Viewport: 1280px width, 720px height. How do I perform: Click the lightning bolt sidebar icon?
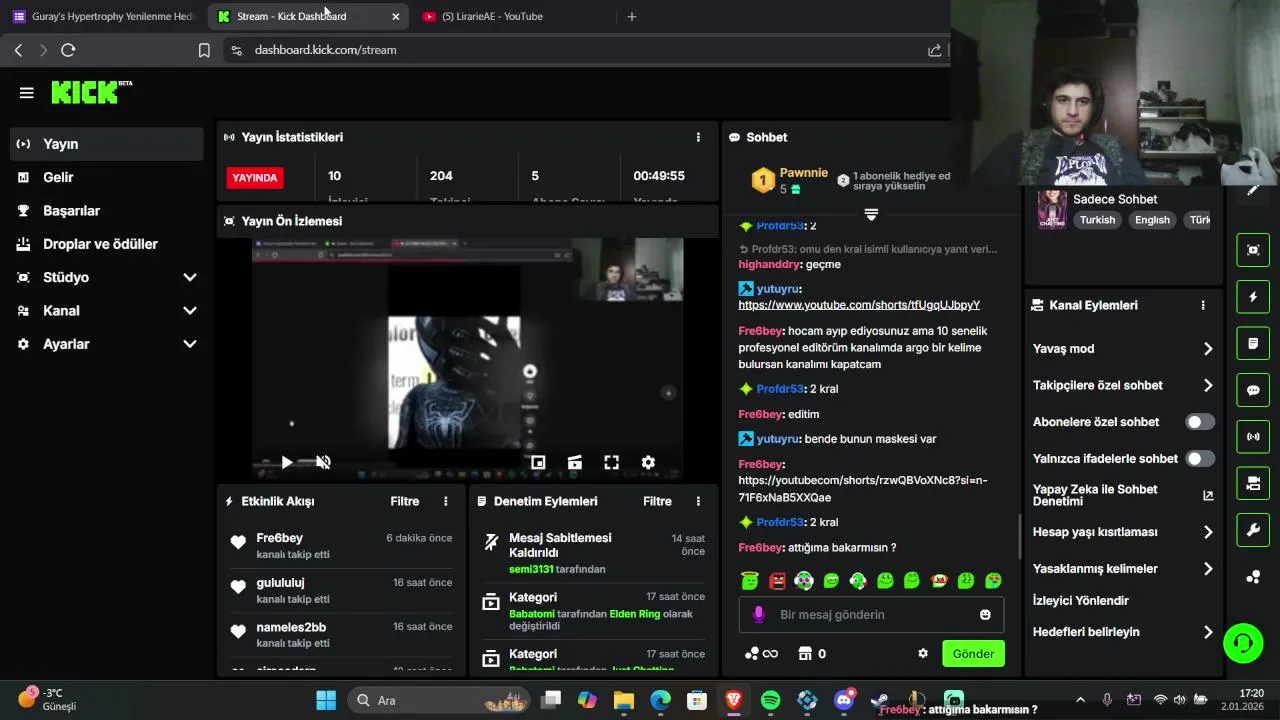click(1253, 297)
